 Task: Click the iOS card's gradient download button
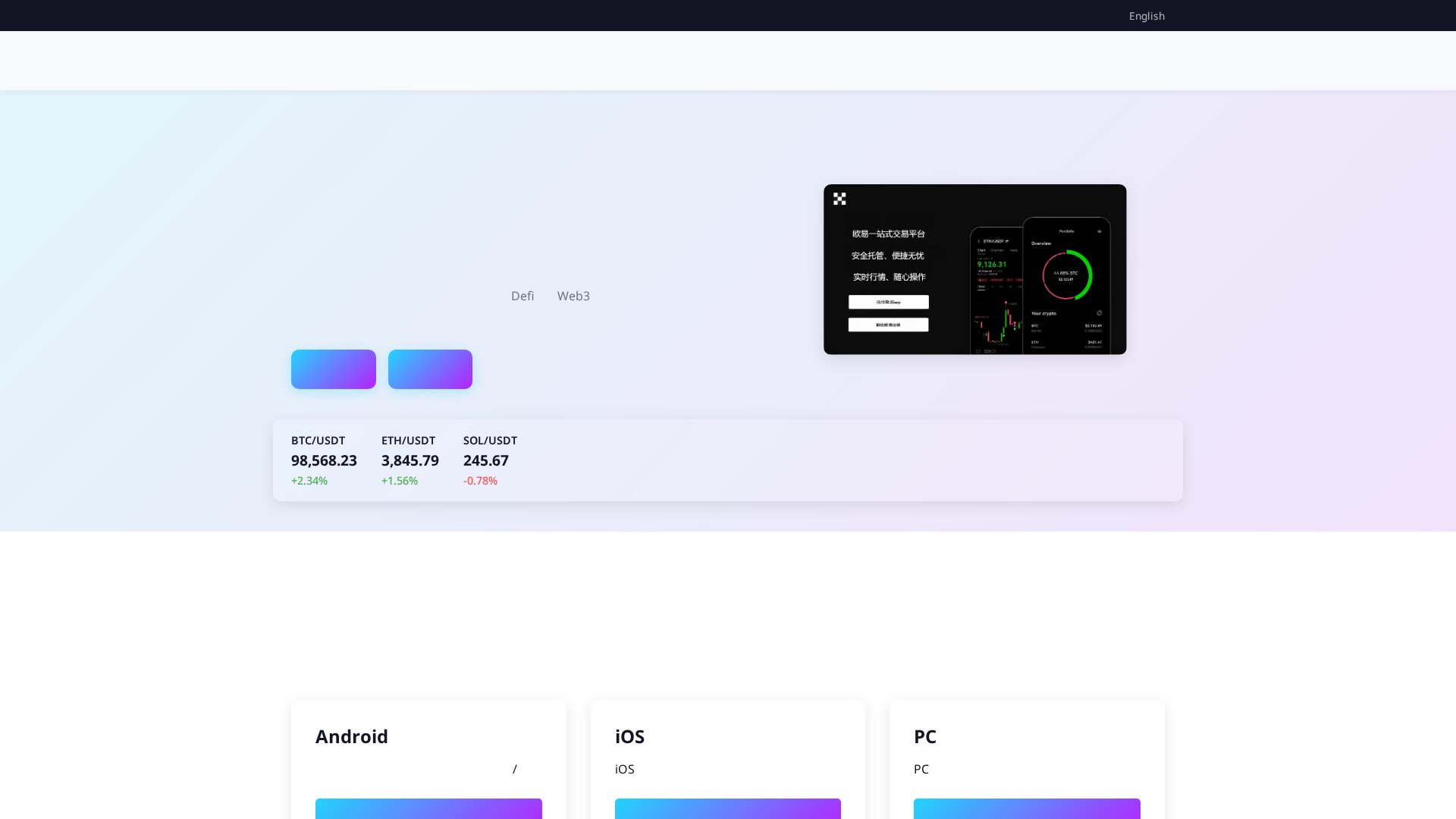(x=727, y=809)
